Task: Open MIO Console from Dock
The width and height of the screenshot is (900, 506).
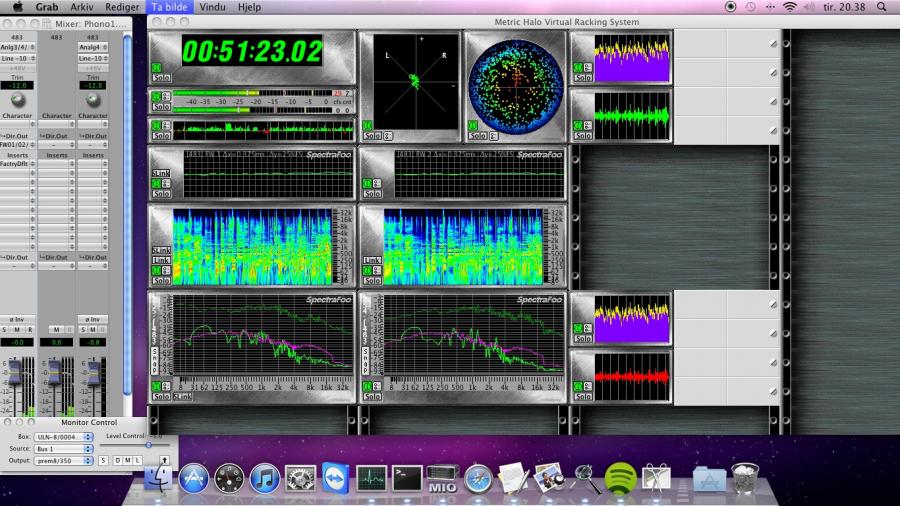Action: pyautogui.click(x=443, y=478)
